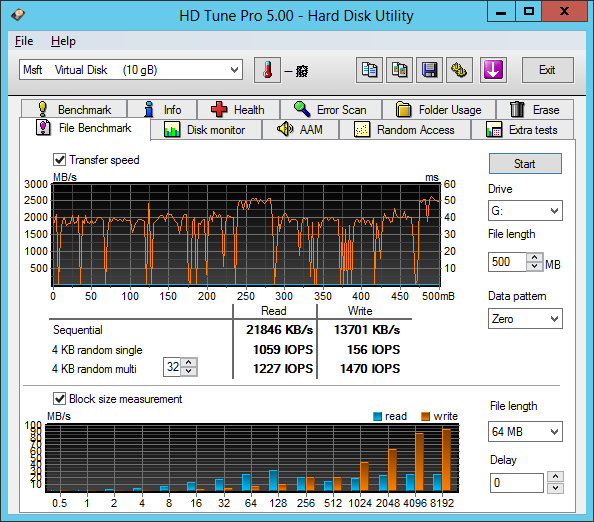Open the Data pattern Zero dropdown
The height and width of the screenshot is (522, 594).
coord(525,319)
